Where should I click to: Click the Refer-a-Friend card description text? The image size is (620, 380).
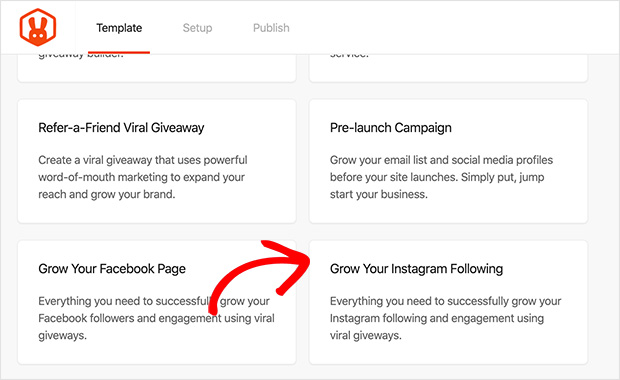pyautogui.click(x=143, y=177)
